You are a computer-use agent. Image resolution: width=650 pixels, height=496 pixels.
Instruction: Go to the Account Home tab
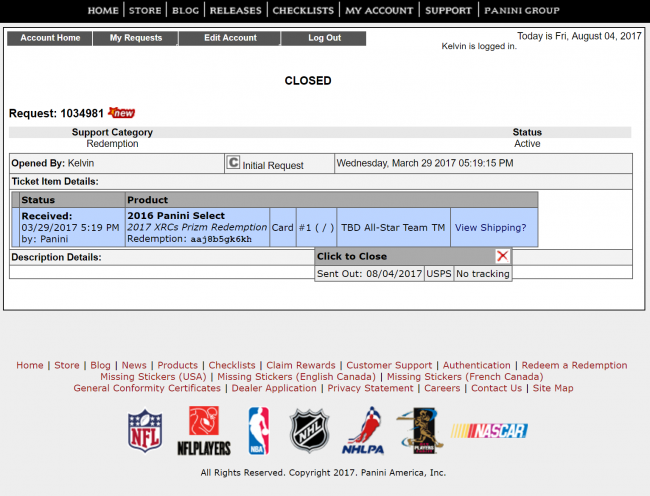click(50, 38)
